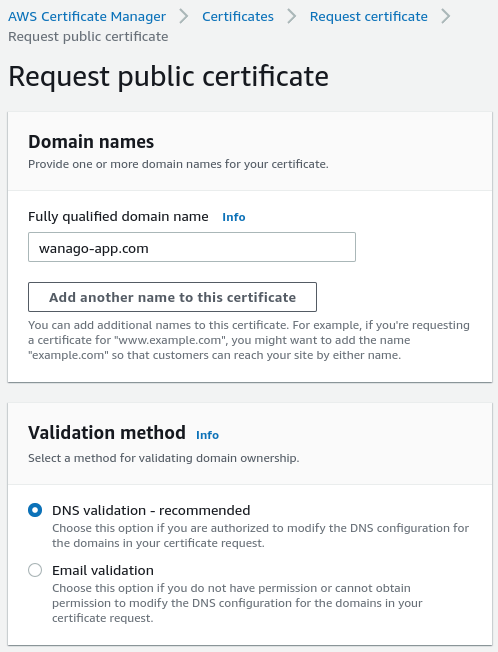
Task: Select the DNS validation radio button
Action: [x=35, y=510]
